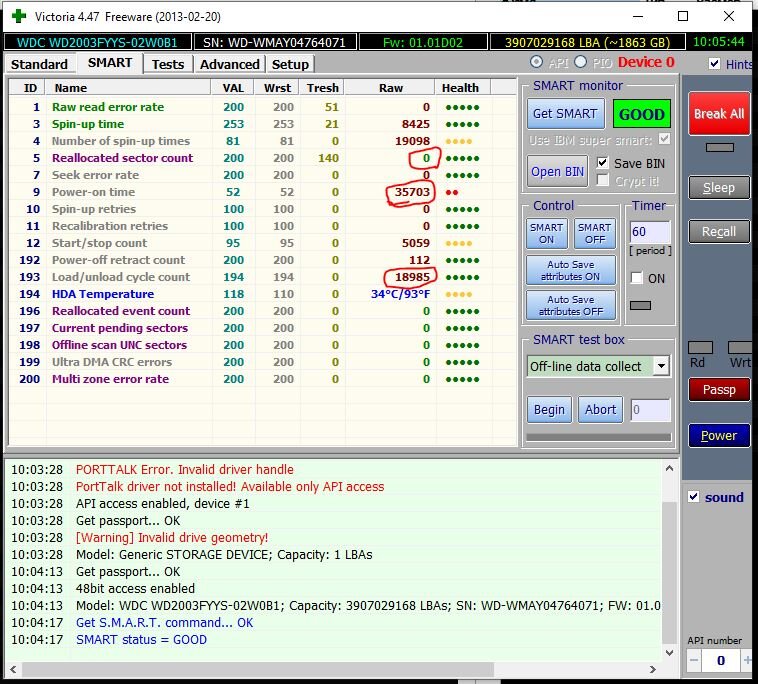Click the Sleep button
Screen dimensions: 758x684
tap(719, 188)
